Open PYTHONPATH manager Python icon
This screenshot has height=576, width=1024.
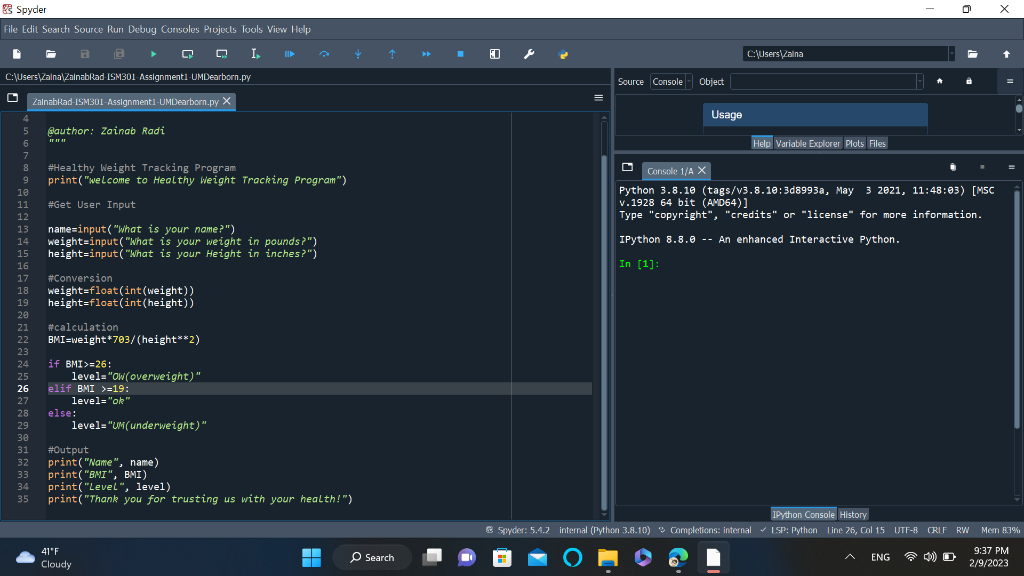click(x=563, y=54)
